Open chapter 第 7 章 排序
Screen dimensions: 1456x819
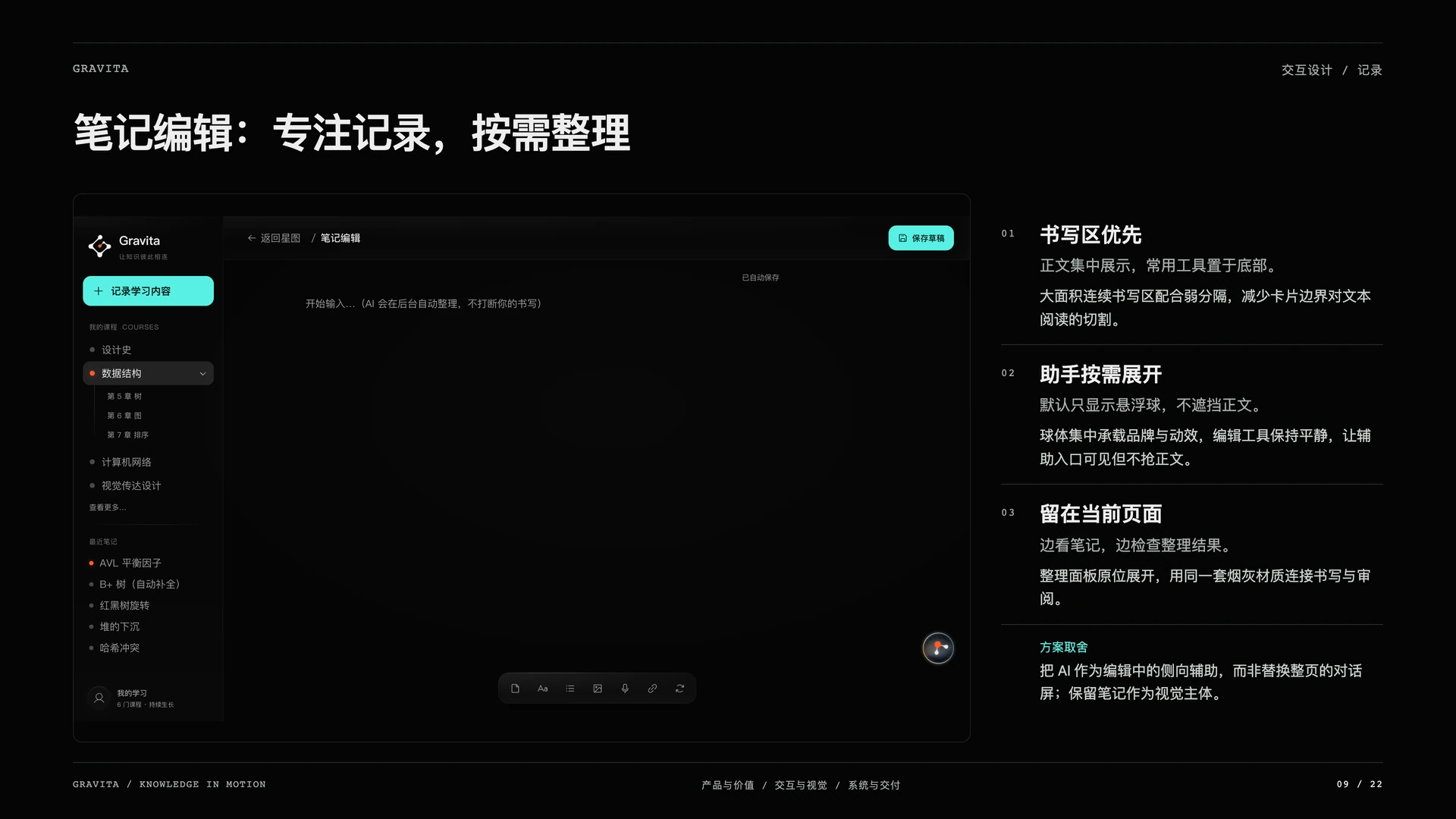(x=127, y=435)
